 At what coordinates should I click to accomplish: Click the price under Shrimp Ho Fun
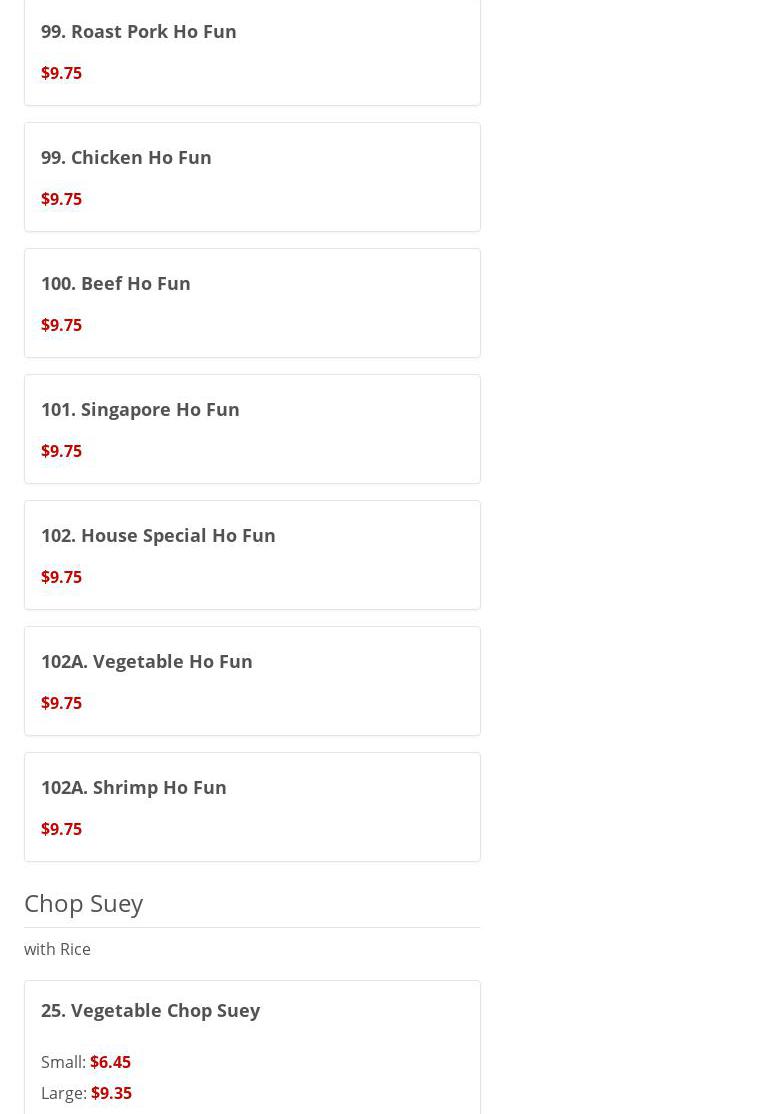[61, 829]
